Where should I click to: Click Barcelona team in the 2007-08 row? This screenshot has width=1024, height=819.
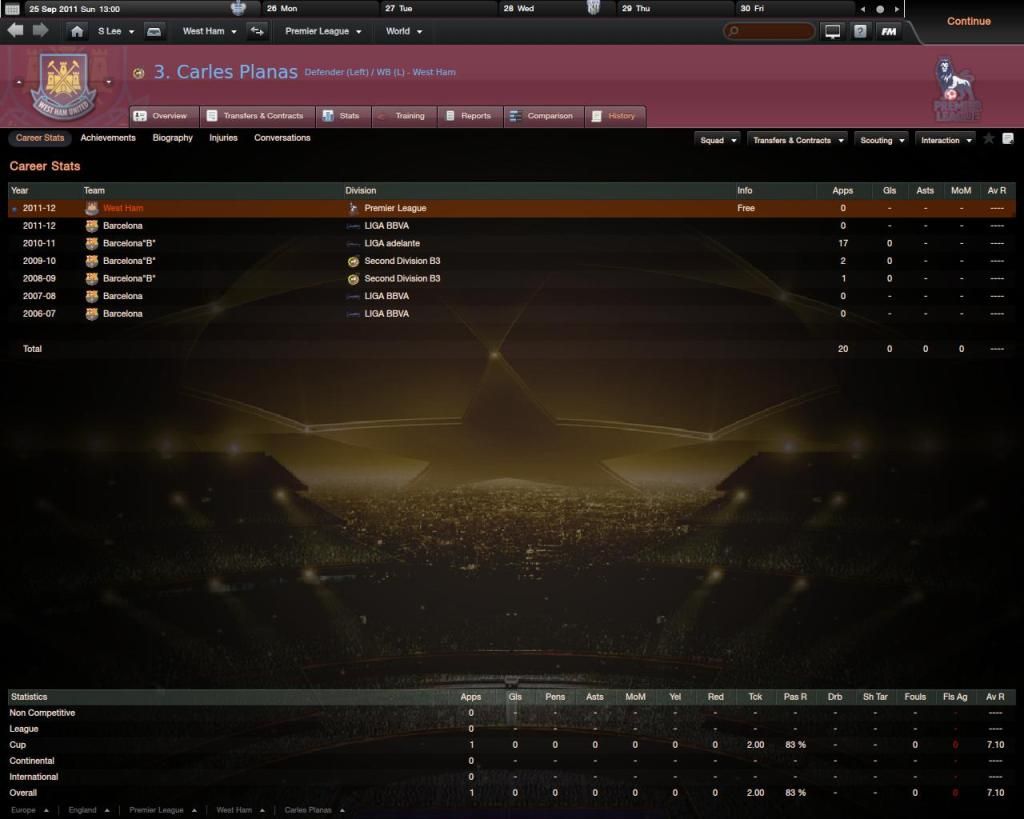point(122,297)
